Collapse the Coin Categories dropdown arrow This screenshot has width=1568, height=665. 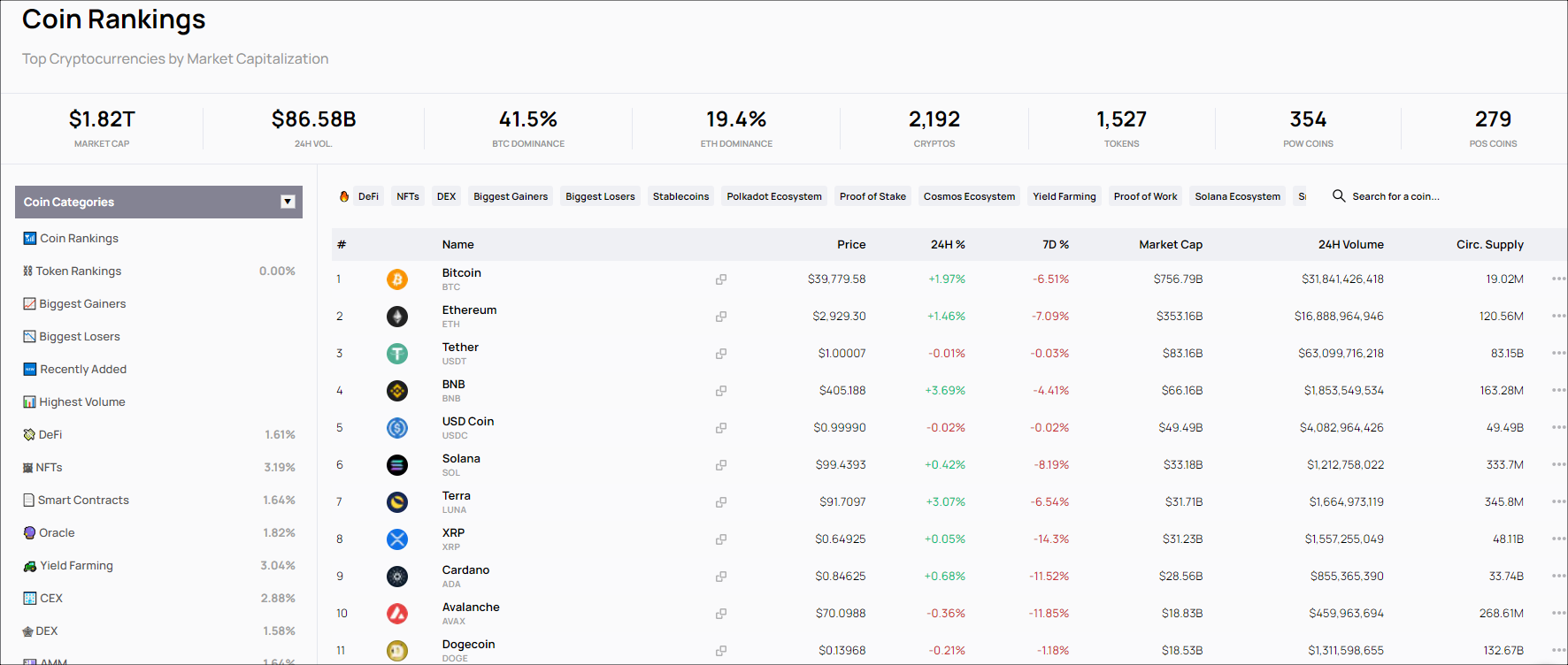288,202
